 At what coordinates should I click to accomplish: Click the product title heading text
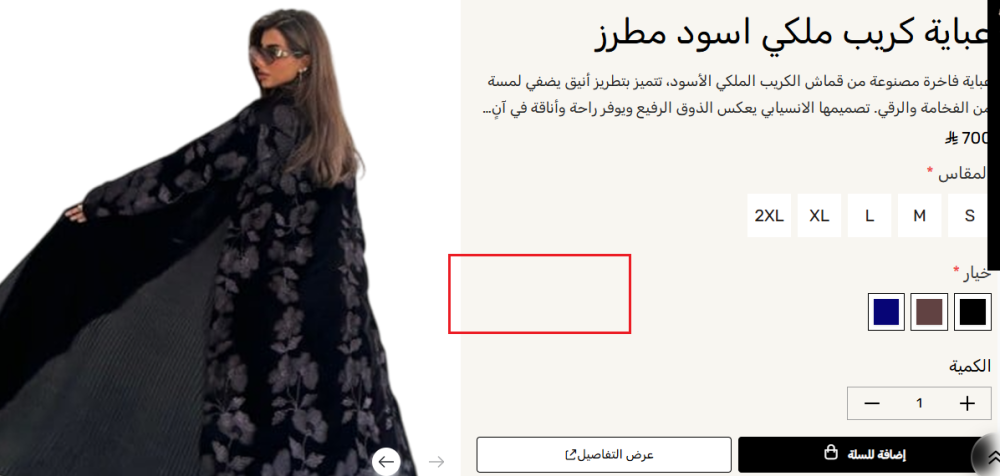[x=791, y=35]
